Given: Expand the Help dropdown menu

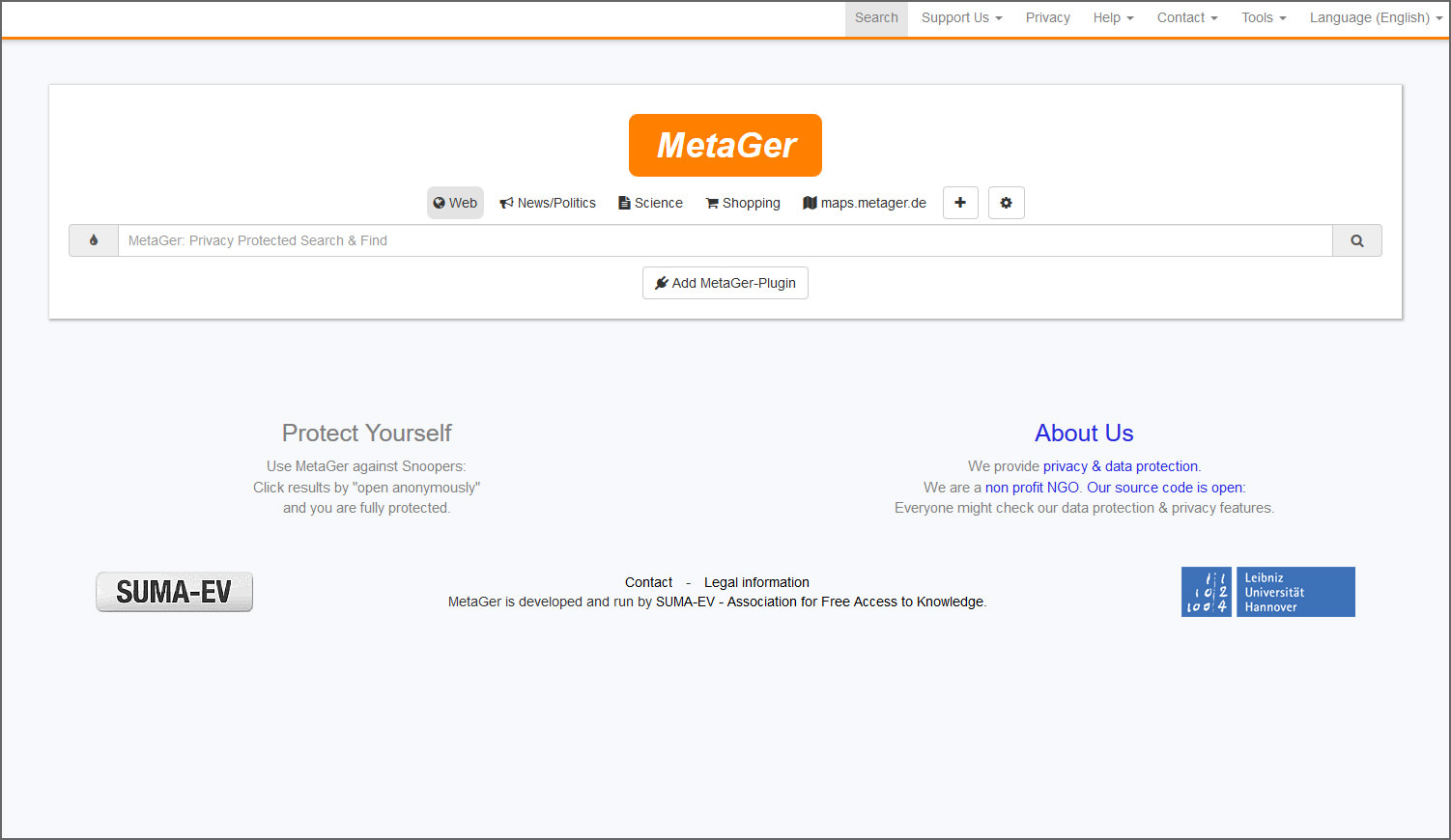Looking at the screenshot, I should tap(1114, 17).
